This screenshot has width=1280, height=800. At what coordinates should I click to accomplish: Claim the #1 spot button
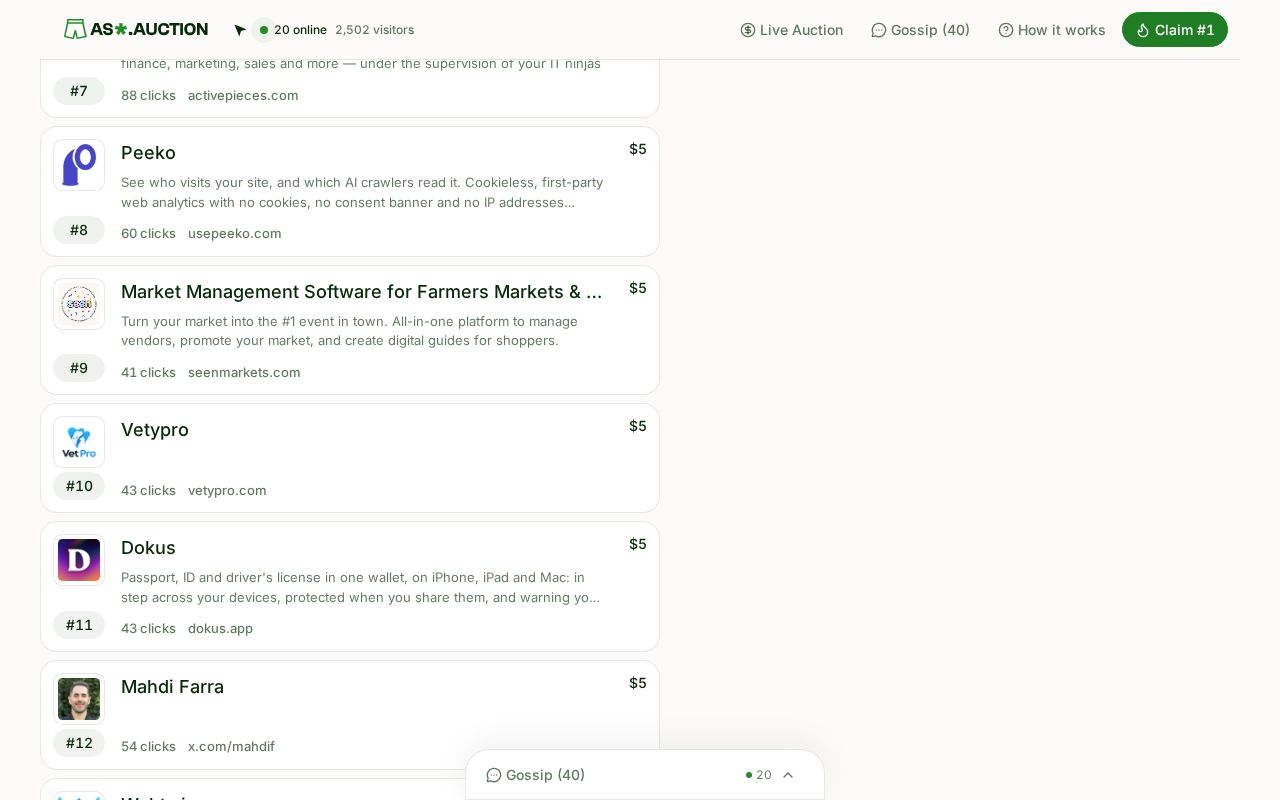click(1175, 30)
